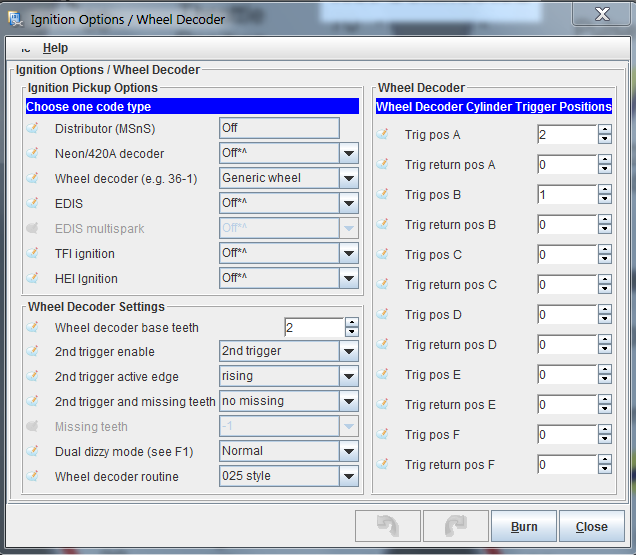Screen dimensions: 636x555
Task: Expand the 2nd trigger and missing teeth dropdown
Action: (x=348, y=402)
